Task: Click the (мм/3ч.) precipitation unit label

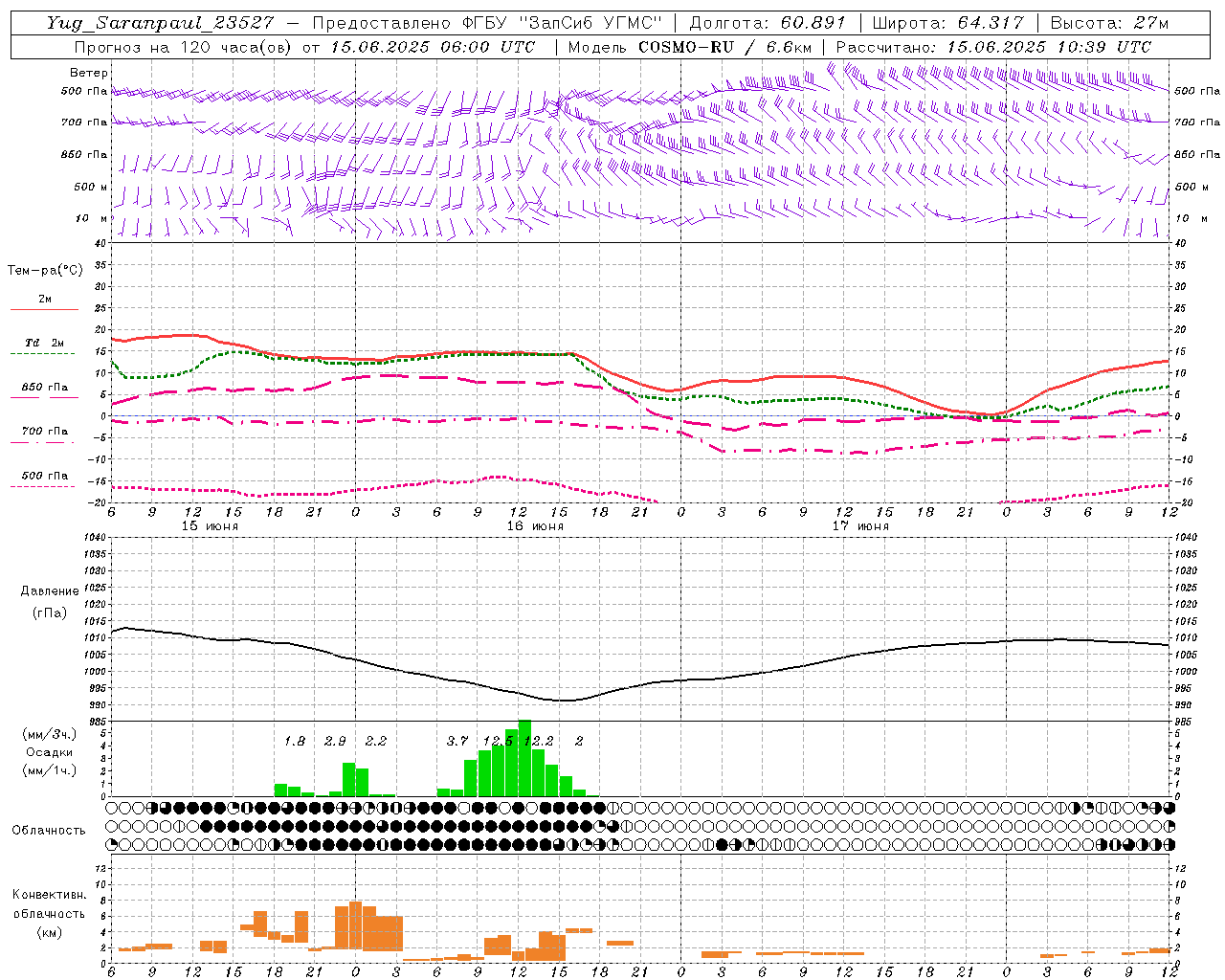Action: 50,734
